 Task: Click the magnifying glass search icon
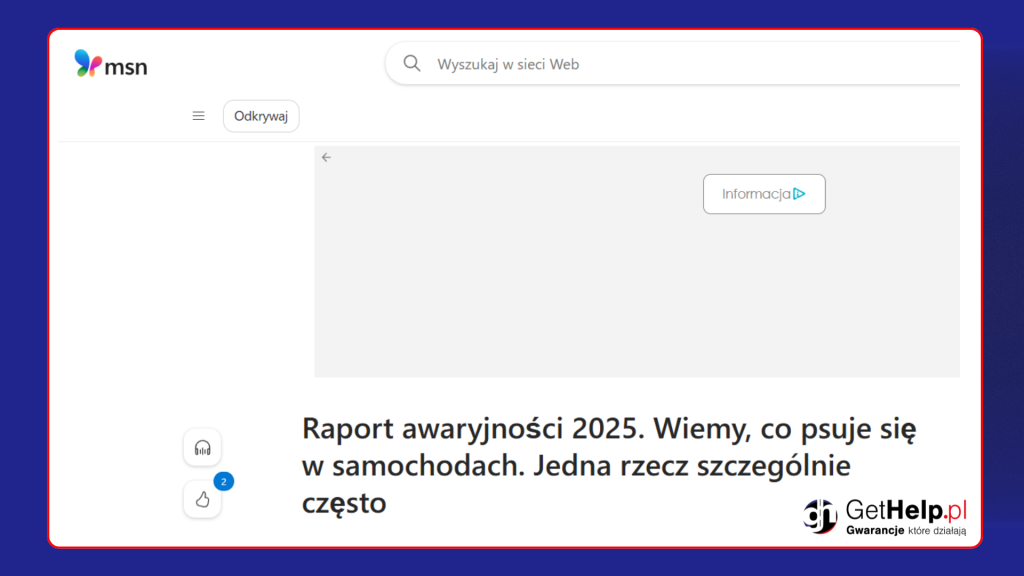411,64
